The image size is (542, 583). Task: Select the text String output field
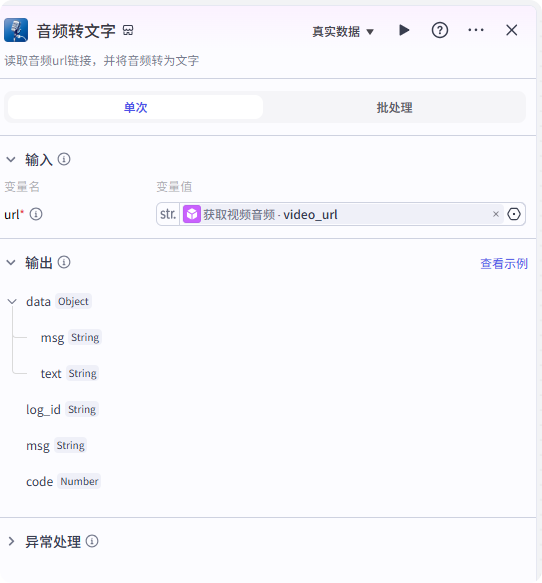[x=70, y=373]
